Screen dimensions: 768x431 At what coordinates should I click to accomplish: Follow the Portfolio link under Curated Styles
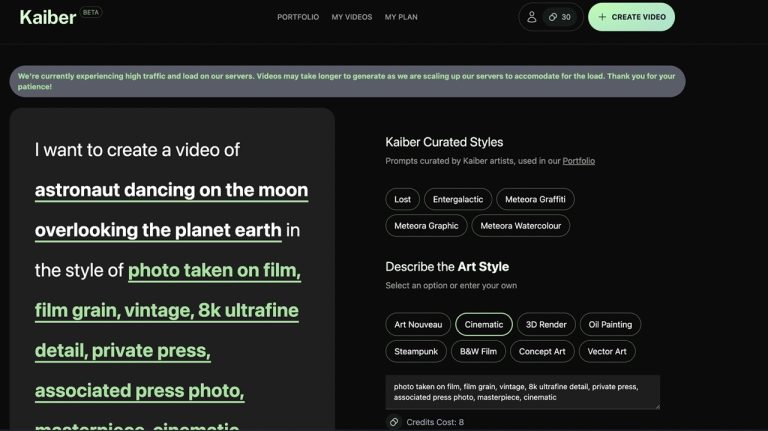point(578,161)
